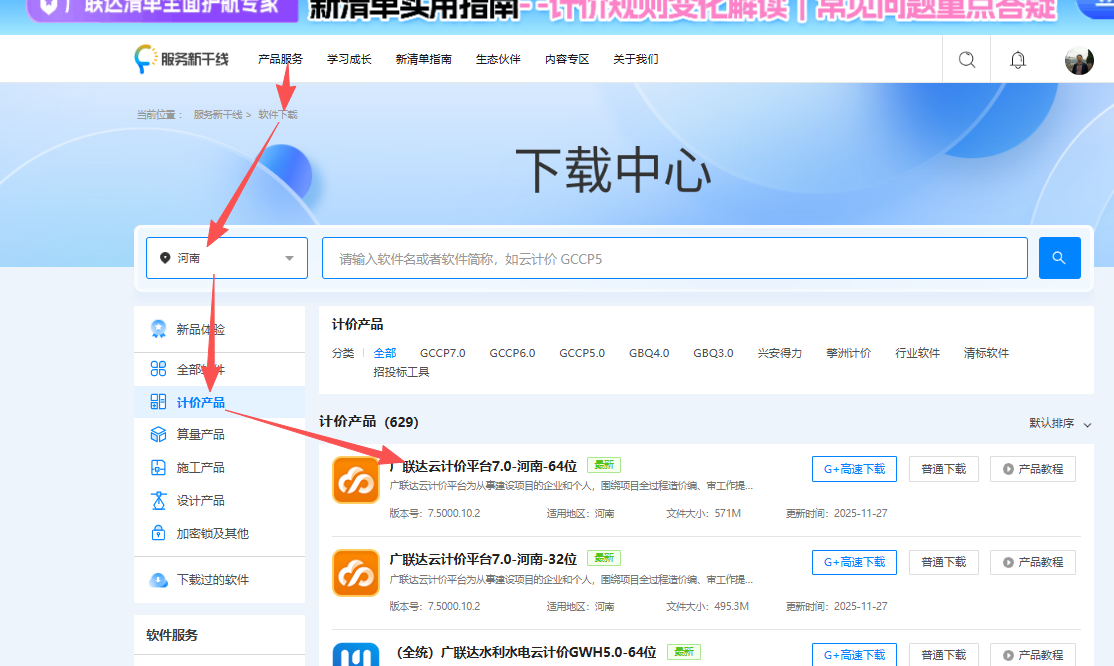
Task: Open the 学习成长 menu
Action: (x=349, y=59)
